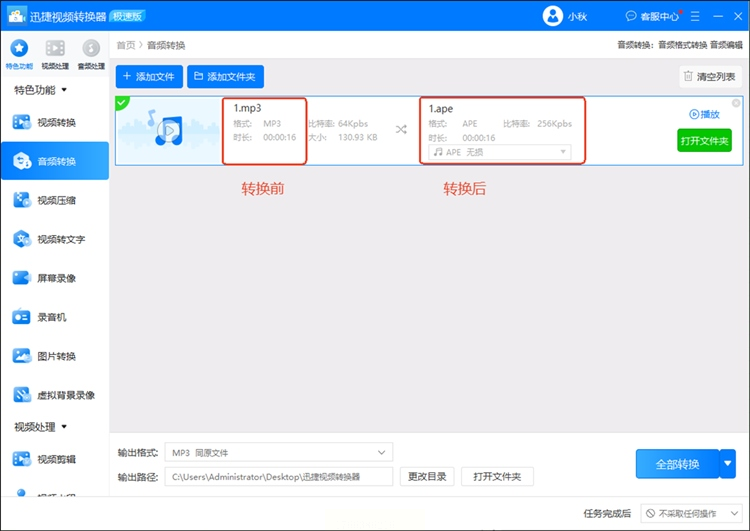Select 音频转换 in the sidebar
750x531 pixels.
pos(55,161)
